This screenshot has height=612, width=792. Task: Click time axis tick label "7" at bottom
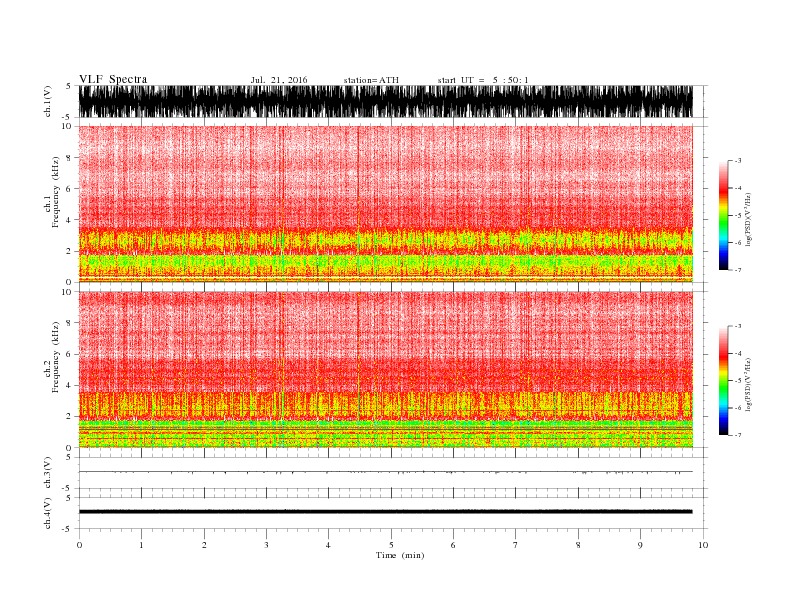[x=516, y=545]
